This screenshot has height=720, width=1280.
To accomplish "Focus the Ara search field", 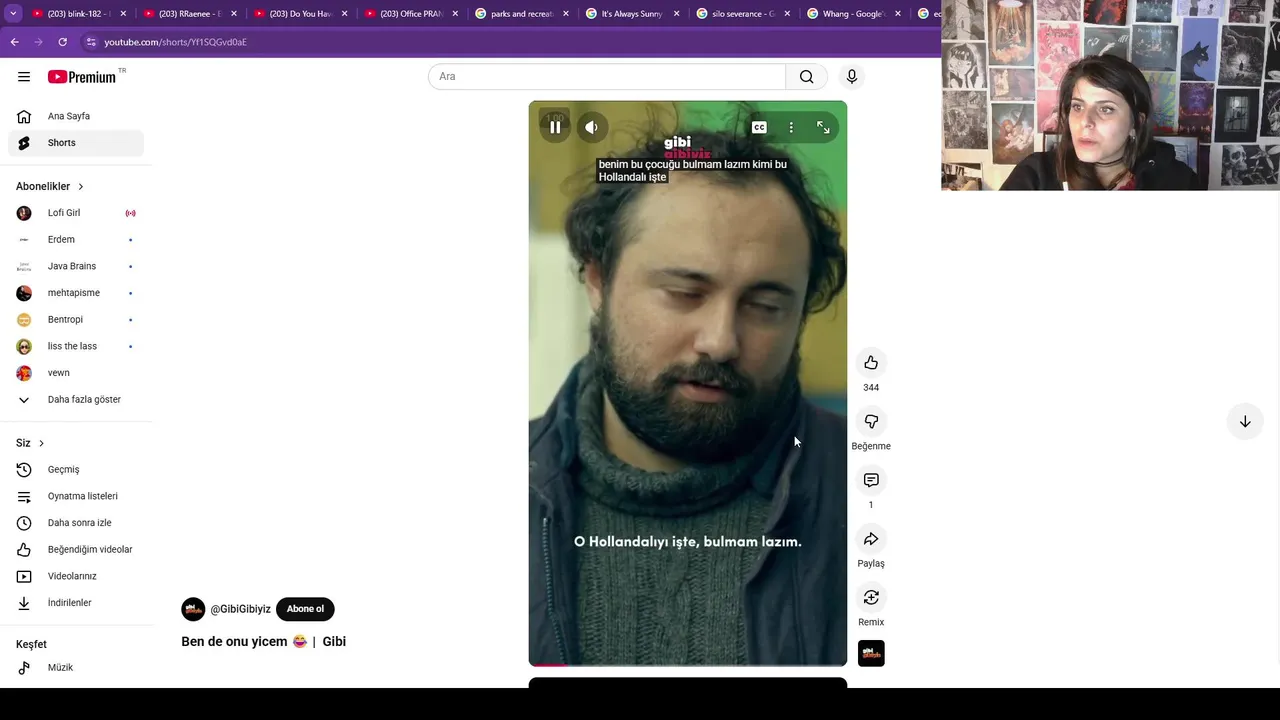I will click(x=607, y=77).
